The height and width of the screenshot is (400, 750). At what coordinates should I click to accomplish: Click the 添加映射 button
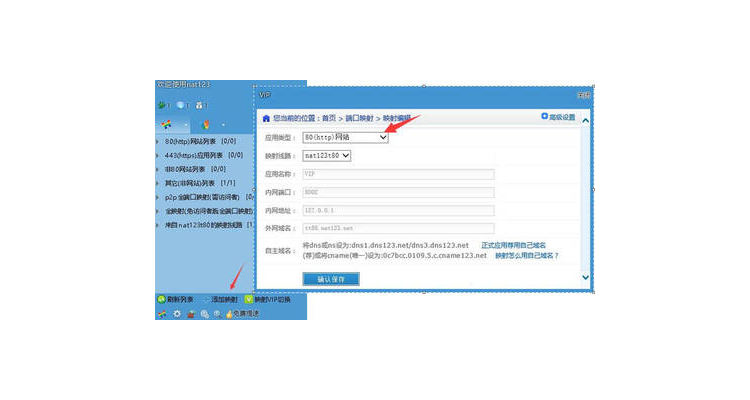[222, 300]
